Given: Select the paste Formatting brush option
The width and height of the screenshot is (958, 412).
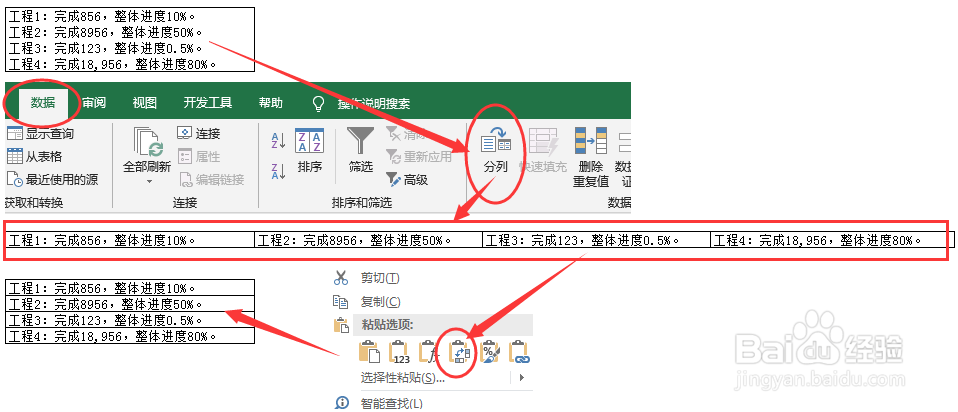Looking at the screenshot, I should tap(489, 351).
